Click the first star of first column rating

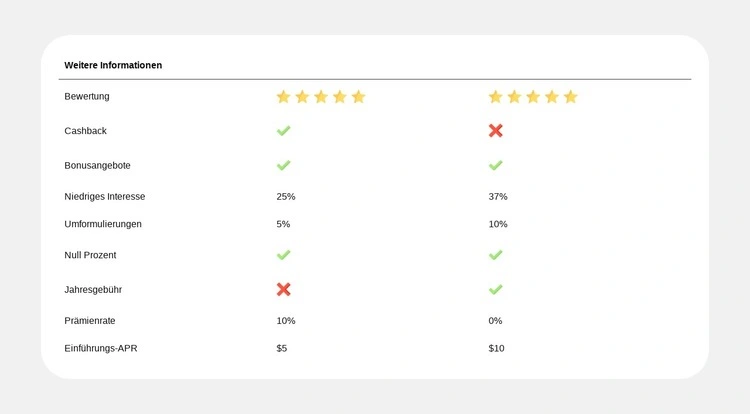click(283, 97)
